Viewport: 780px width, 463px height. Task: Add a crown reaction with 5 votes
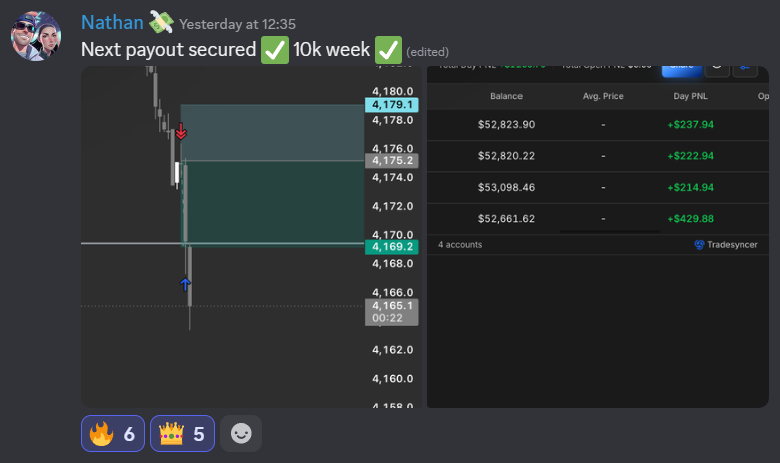click(182, 434)
